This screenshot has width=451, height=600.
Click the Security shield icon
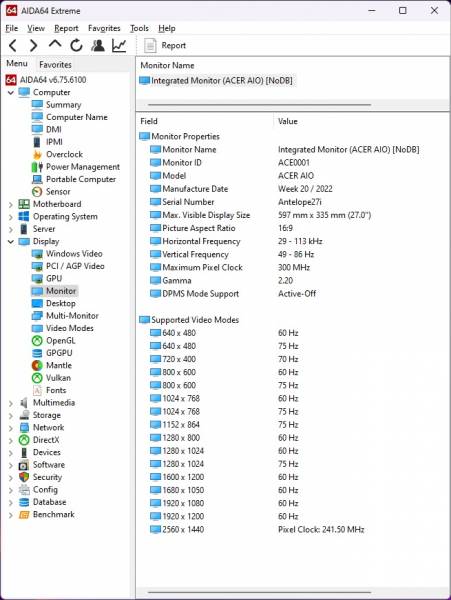point(24,477)
